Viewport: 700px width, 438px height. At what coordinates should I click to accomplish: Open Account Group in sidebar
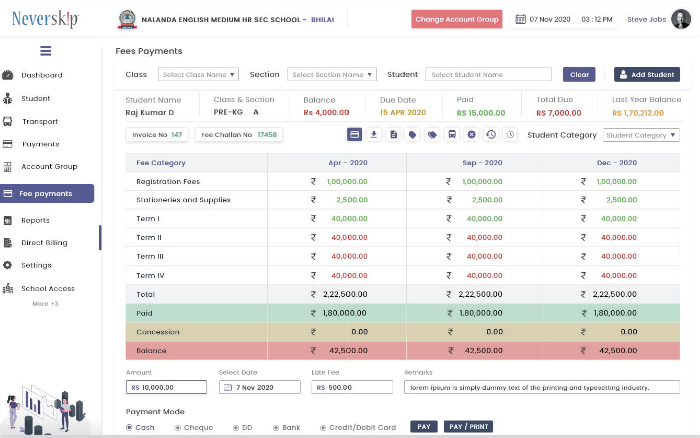point(49,167)
